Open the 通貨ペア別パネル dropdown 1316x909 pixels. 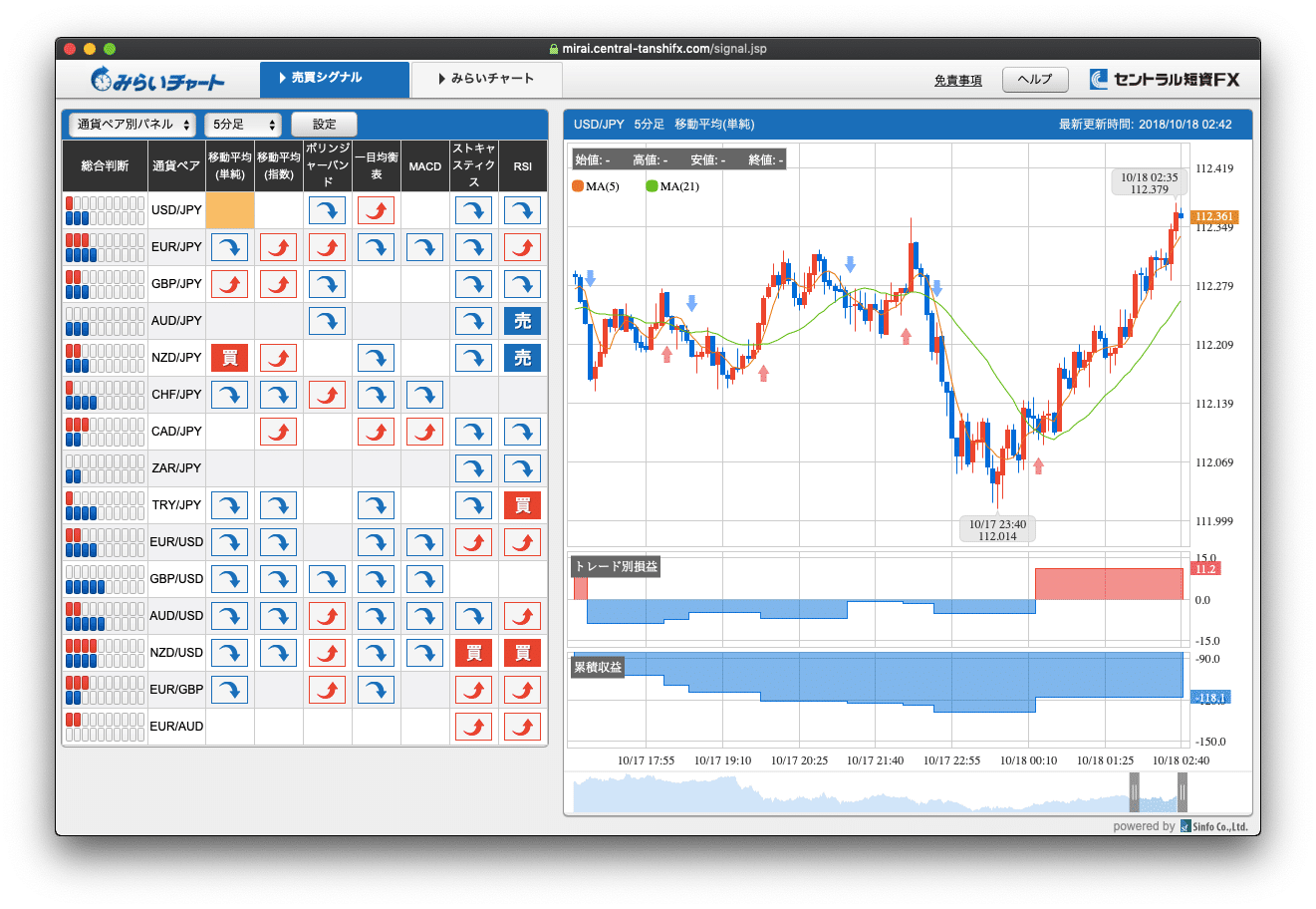coord(132,125)
